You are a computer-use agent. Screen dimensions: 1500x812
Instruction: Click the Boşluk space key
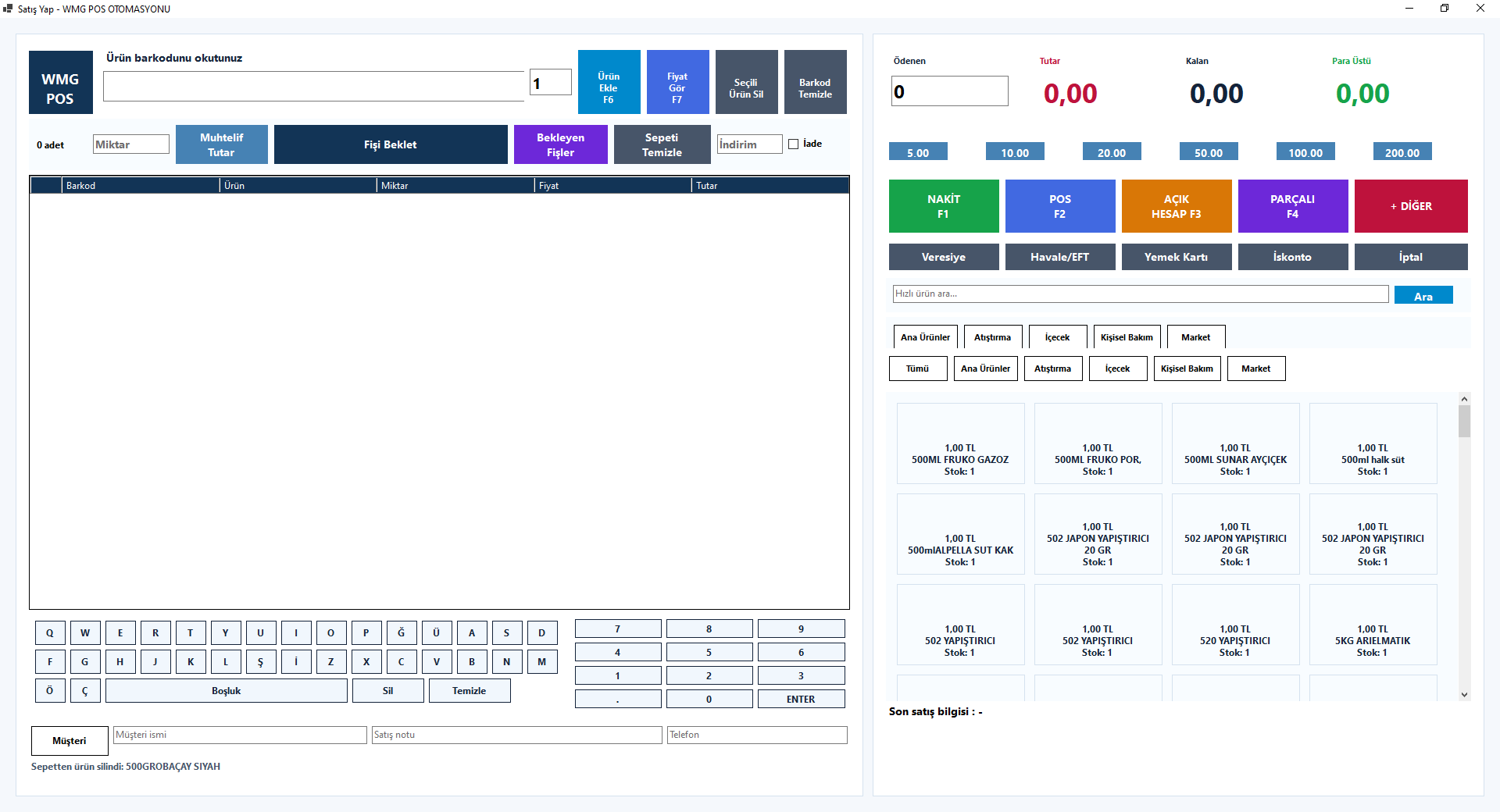point(227,690)
